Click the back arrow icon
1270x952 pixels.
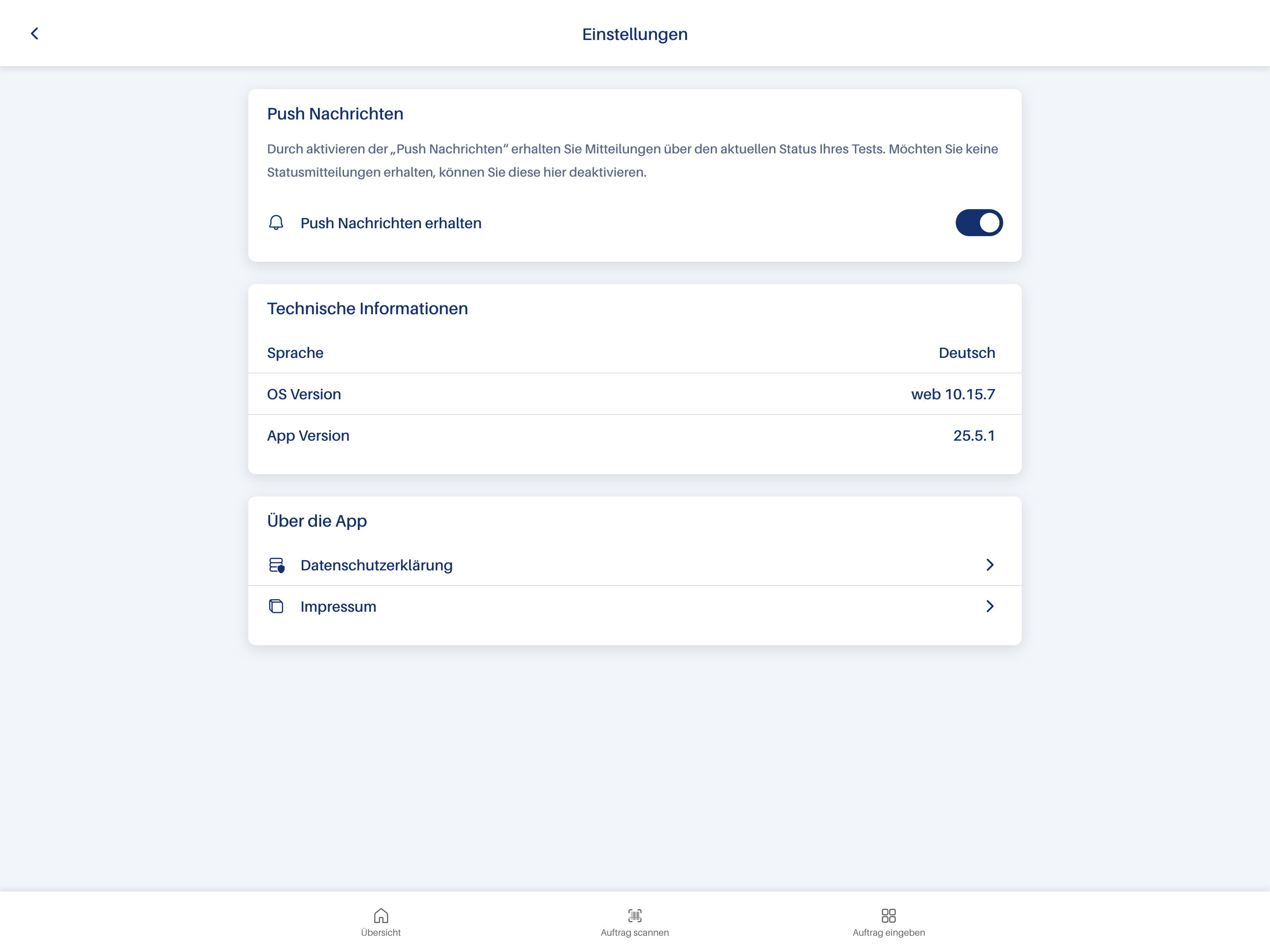pyautogui.click(x=35, y=33)
